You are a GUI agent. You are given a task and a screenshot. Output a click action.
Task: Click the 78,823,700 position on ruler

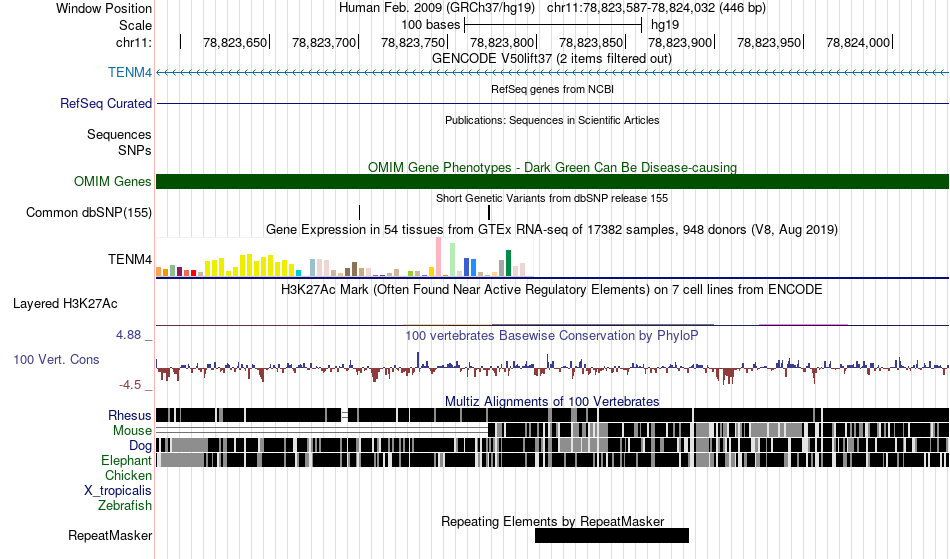click(324, 42)
